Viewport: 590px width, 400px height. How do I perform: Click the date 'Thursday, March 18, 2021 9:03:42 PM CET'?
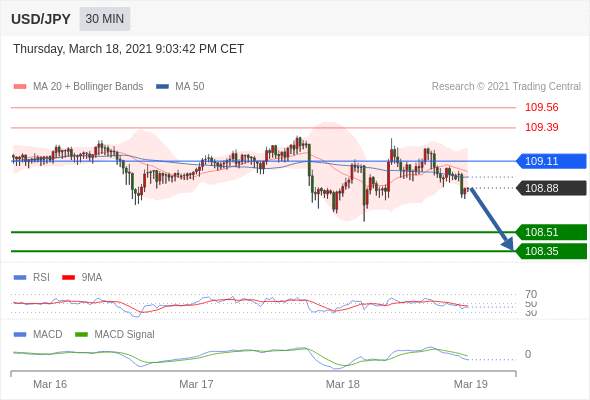click(x=128, y=49)
